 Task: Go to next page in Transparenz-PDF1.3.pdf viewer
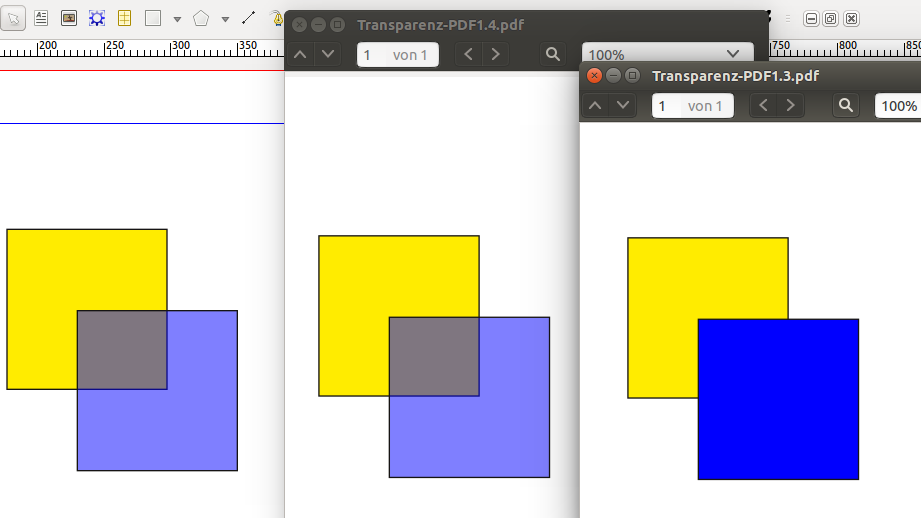pos(623,105)
